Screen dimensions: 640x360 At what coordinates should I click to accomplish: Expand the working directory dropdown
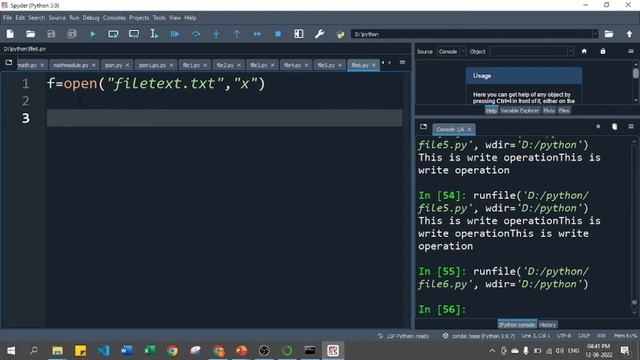tap(595, 34)
